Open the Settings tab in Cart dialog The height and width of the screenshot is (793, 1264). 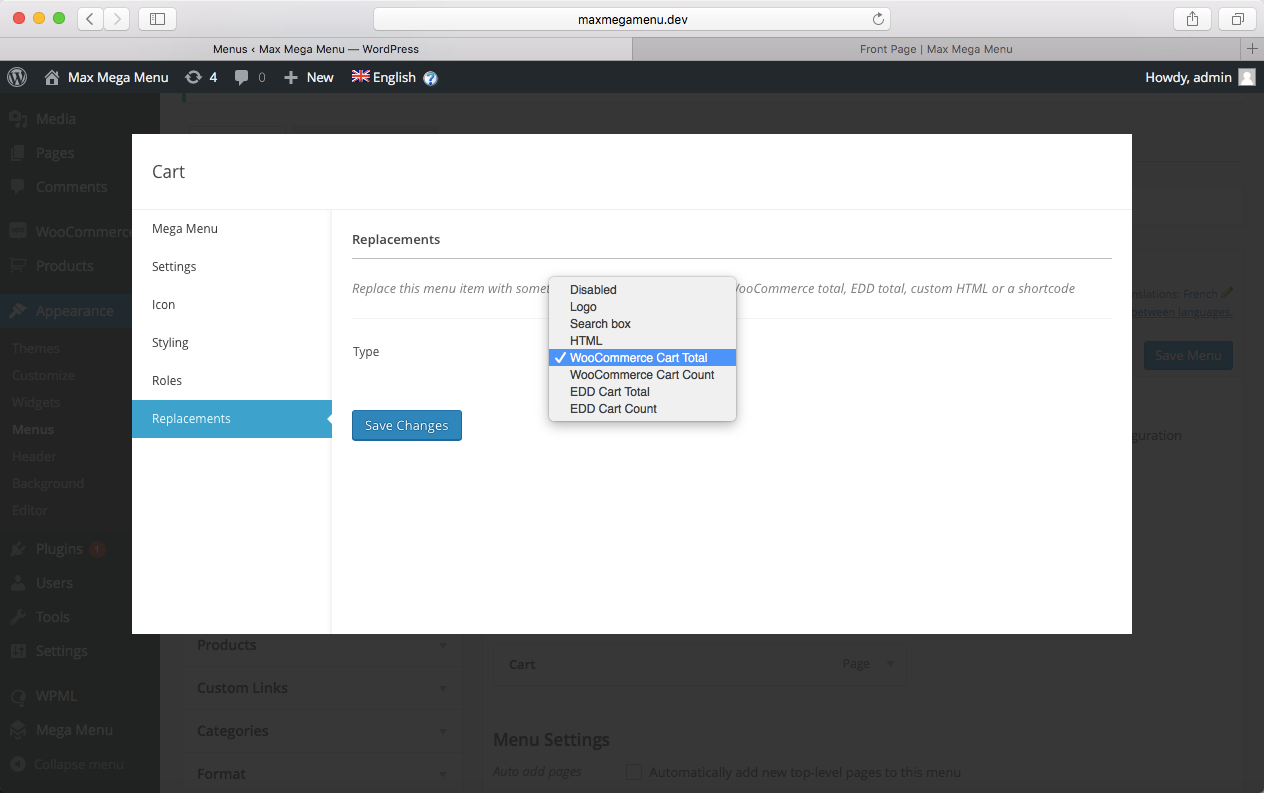(x=232, y=267)
